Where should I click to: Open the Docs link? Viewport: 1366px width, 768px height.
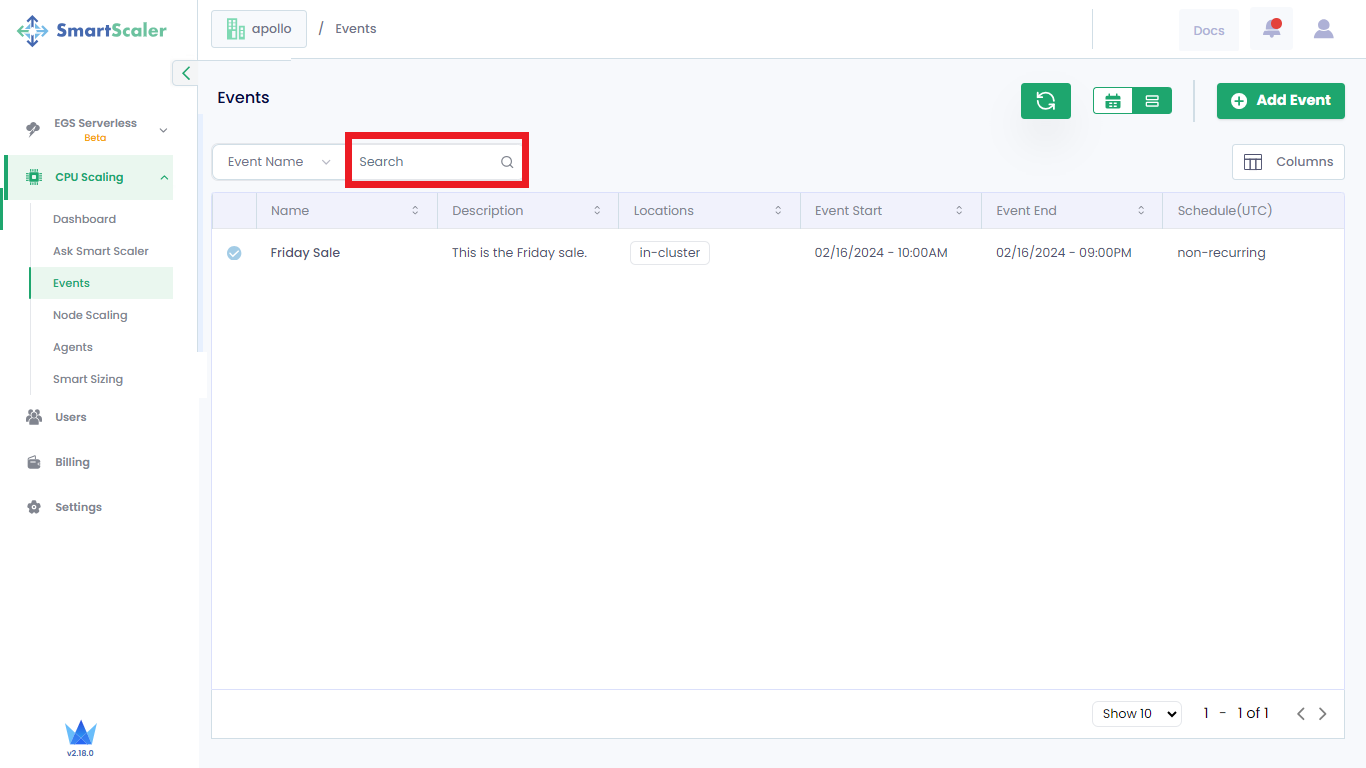(x=1208, y=30)
